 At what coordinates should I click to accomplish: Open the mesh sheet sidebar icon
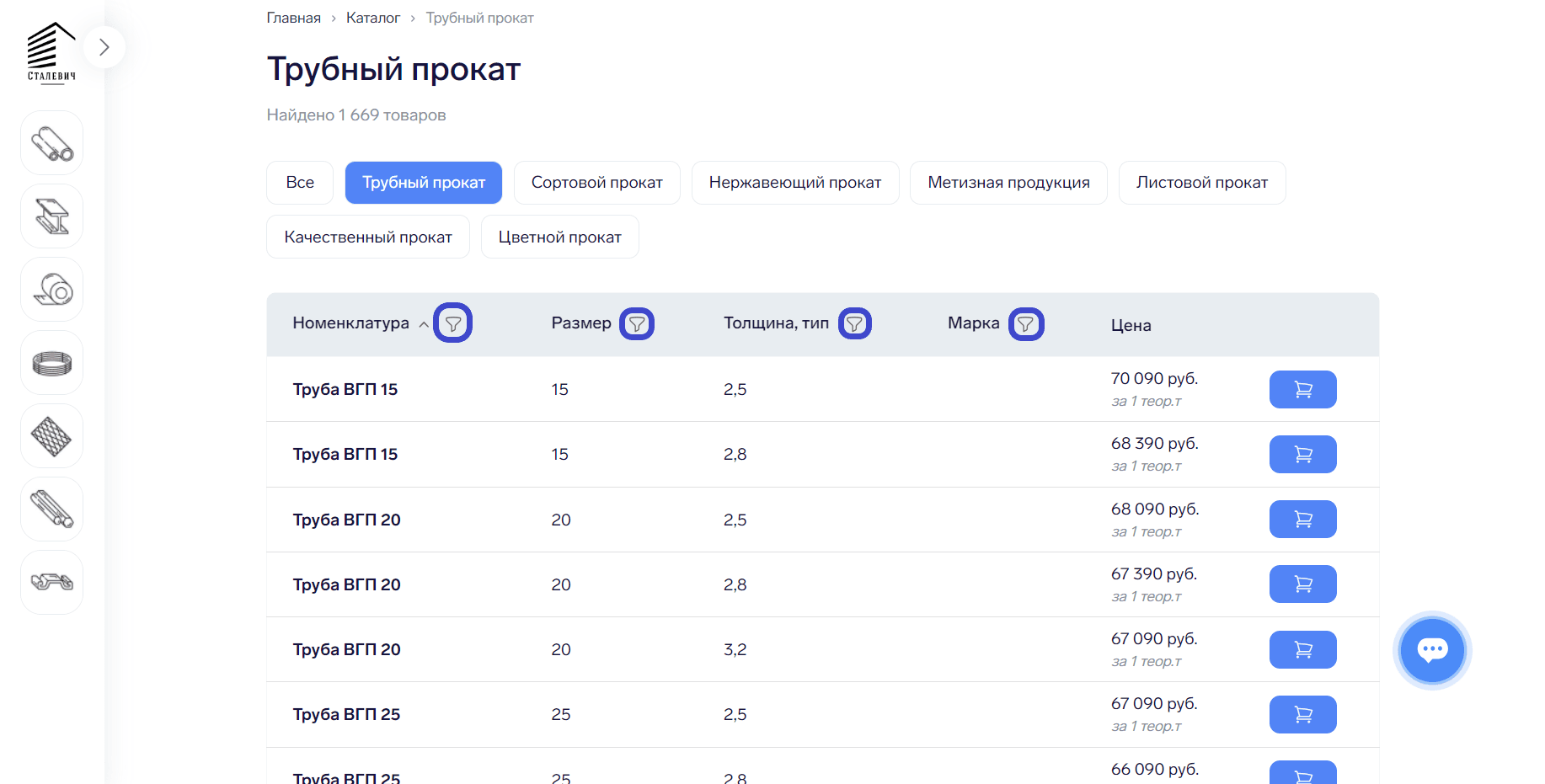coord(52,436)
